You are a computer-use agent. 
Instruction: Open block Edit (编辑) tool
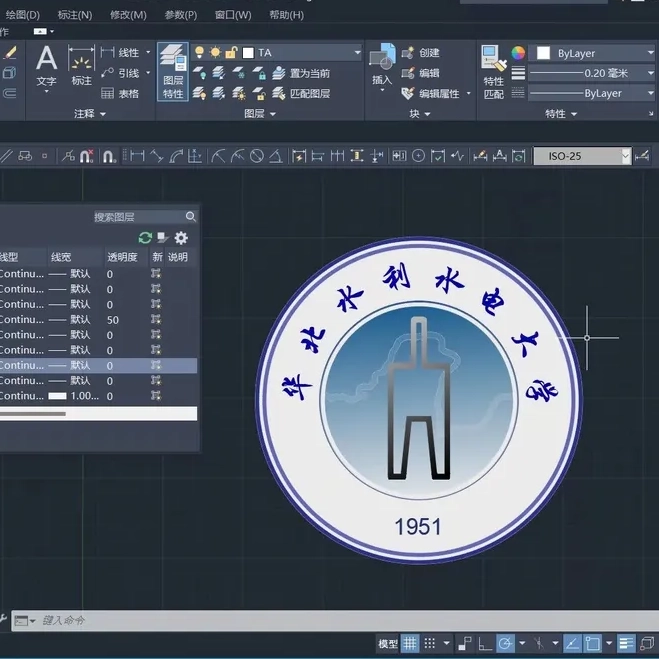pos(420,73)
